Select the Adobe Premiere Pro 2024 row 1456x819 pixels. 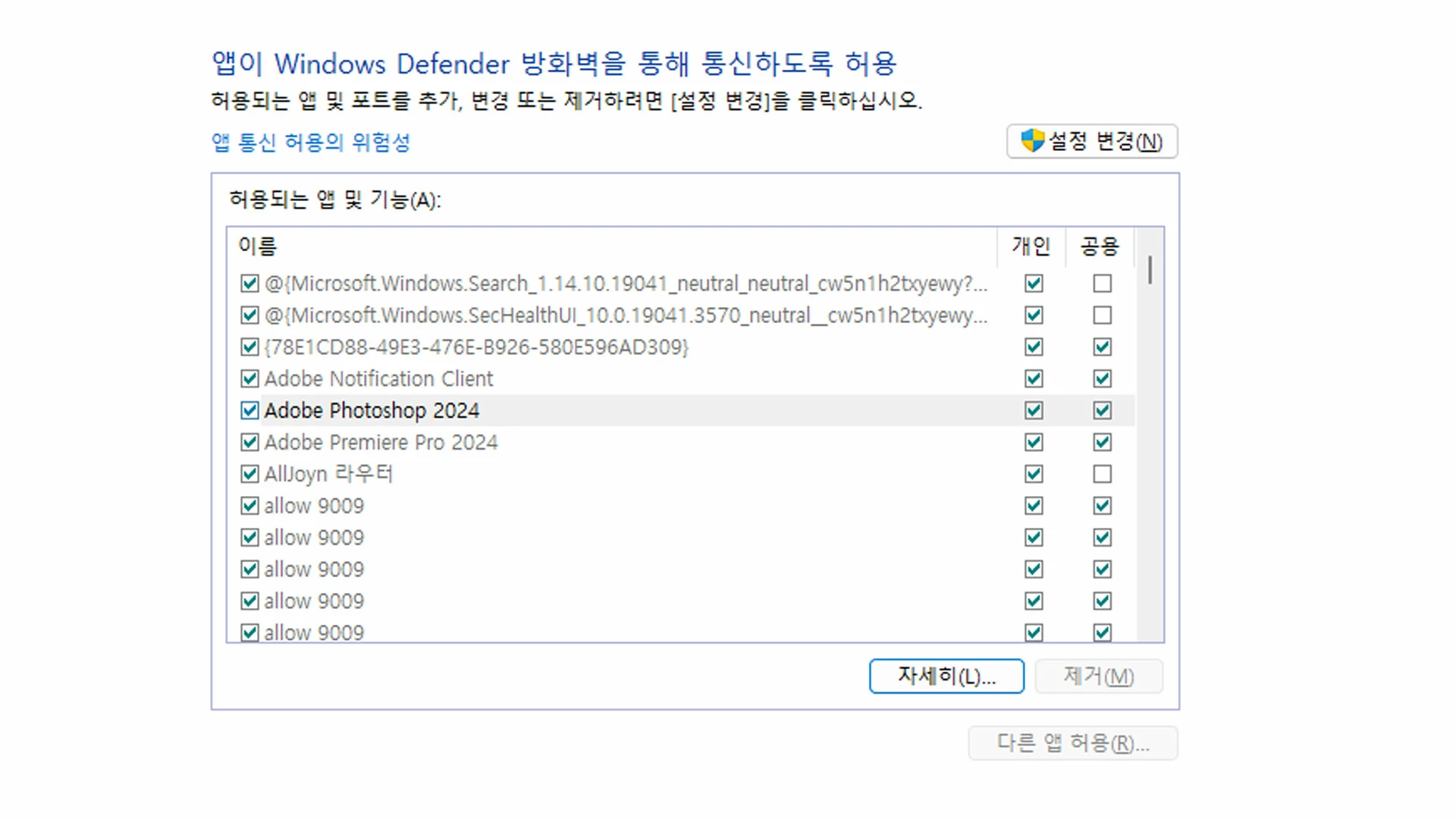(381, 442)
